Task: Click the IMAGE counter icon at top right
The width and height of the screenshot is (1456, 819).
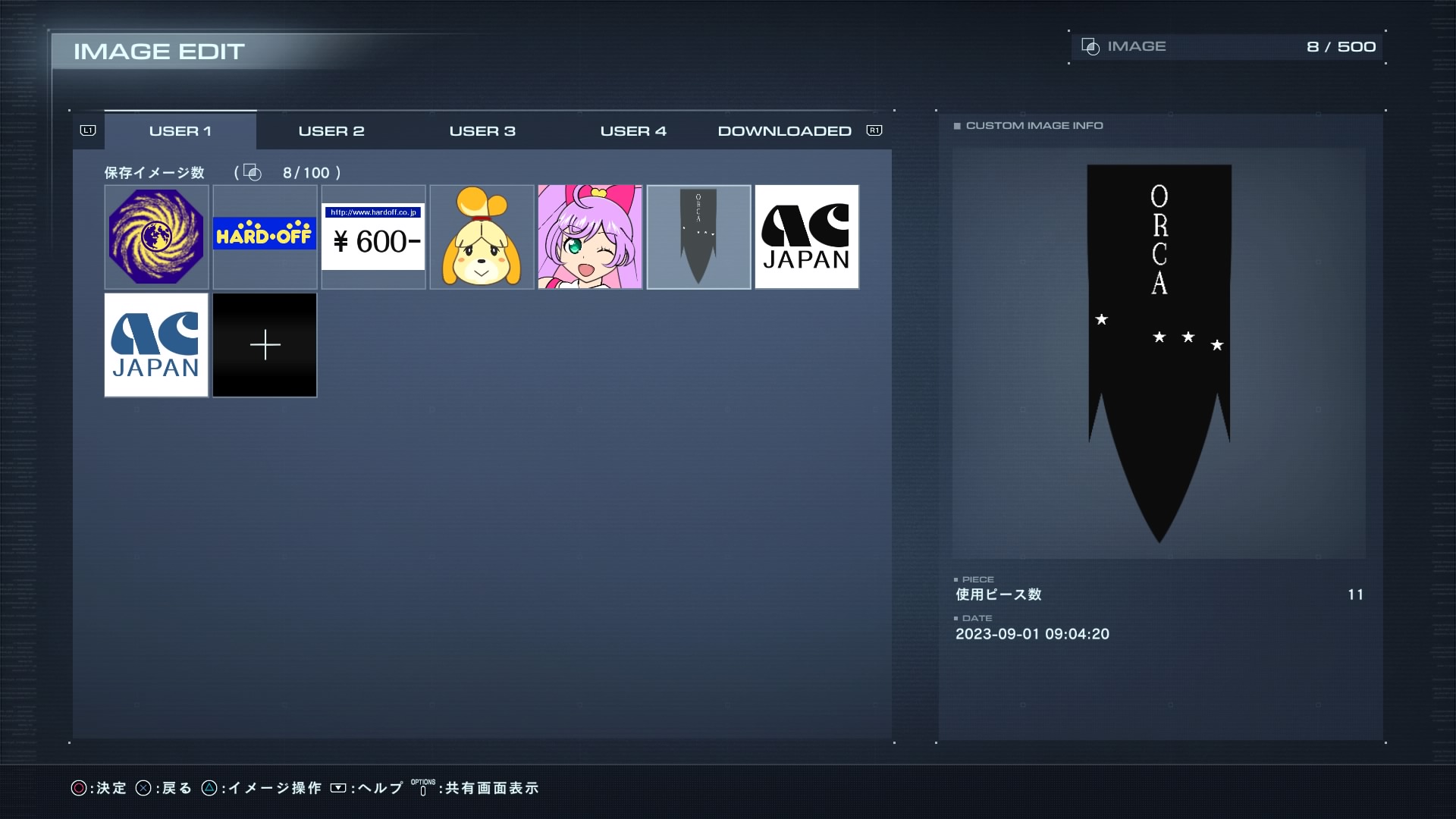Action: coord(1090,47)
